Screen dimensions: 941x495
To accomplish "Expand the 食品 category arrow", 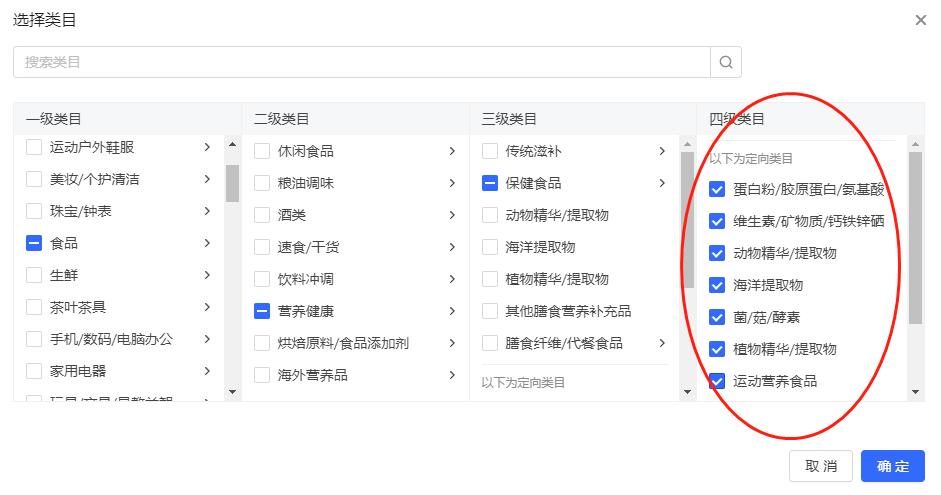I will coord(207,243).
